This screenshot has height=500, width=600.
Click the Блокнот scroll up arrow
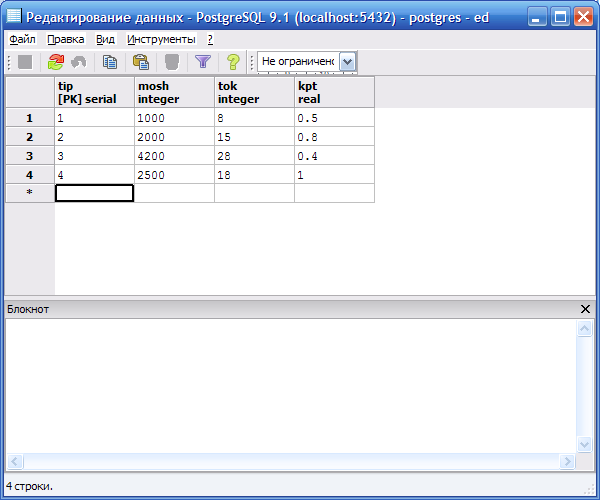(584, 328)
